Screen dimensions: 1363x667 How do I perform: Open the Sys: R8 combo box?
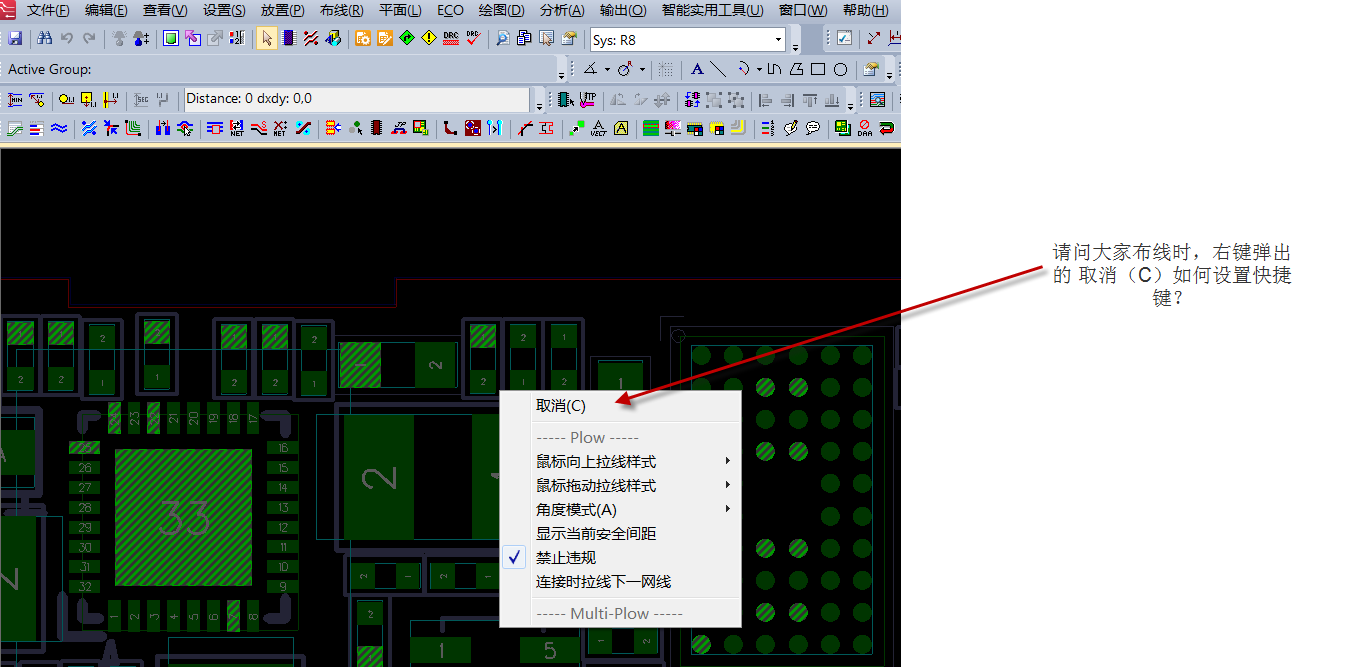(x=688, y=40)
